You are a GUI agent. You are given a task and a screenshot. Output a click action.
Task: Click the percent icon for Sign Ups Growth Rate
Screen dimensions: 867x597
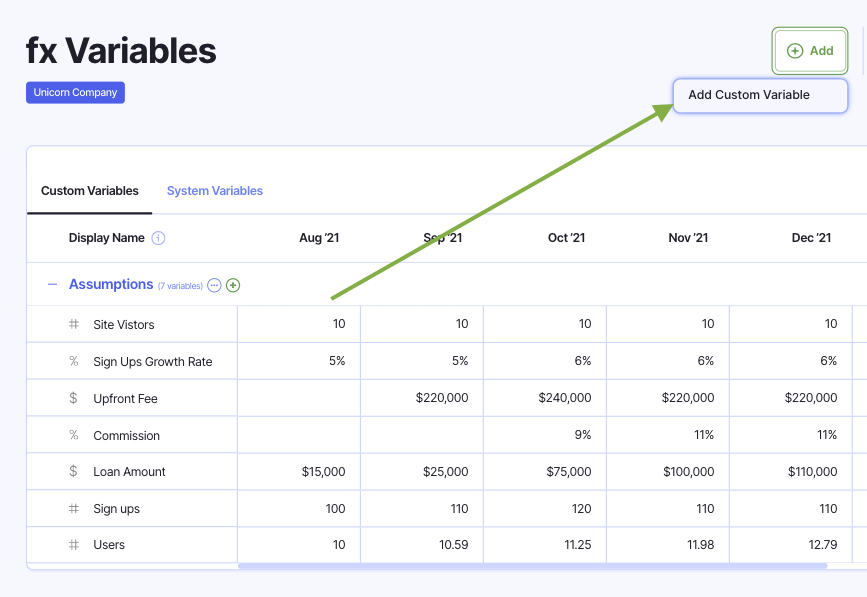pos(74,361)
